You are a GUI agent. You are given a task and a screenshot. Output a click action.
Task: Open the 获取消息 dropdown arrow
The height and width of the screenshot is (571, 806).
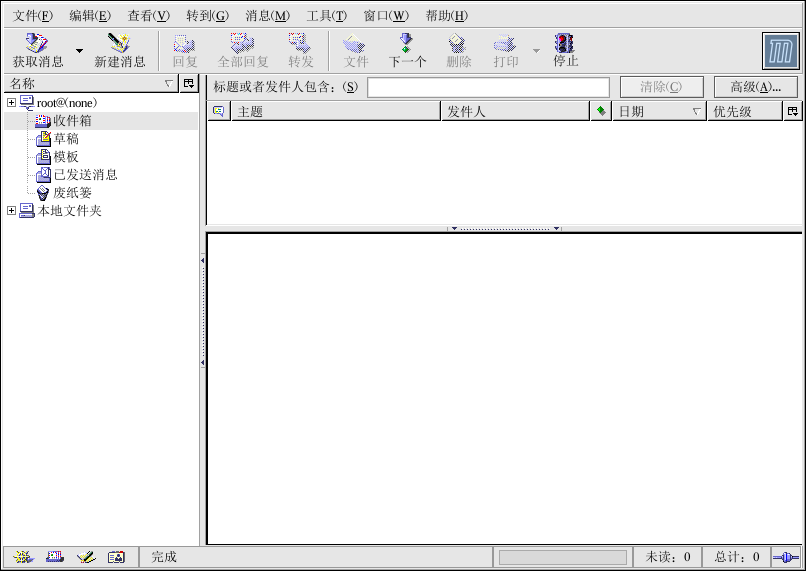tap(79, 49)
